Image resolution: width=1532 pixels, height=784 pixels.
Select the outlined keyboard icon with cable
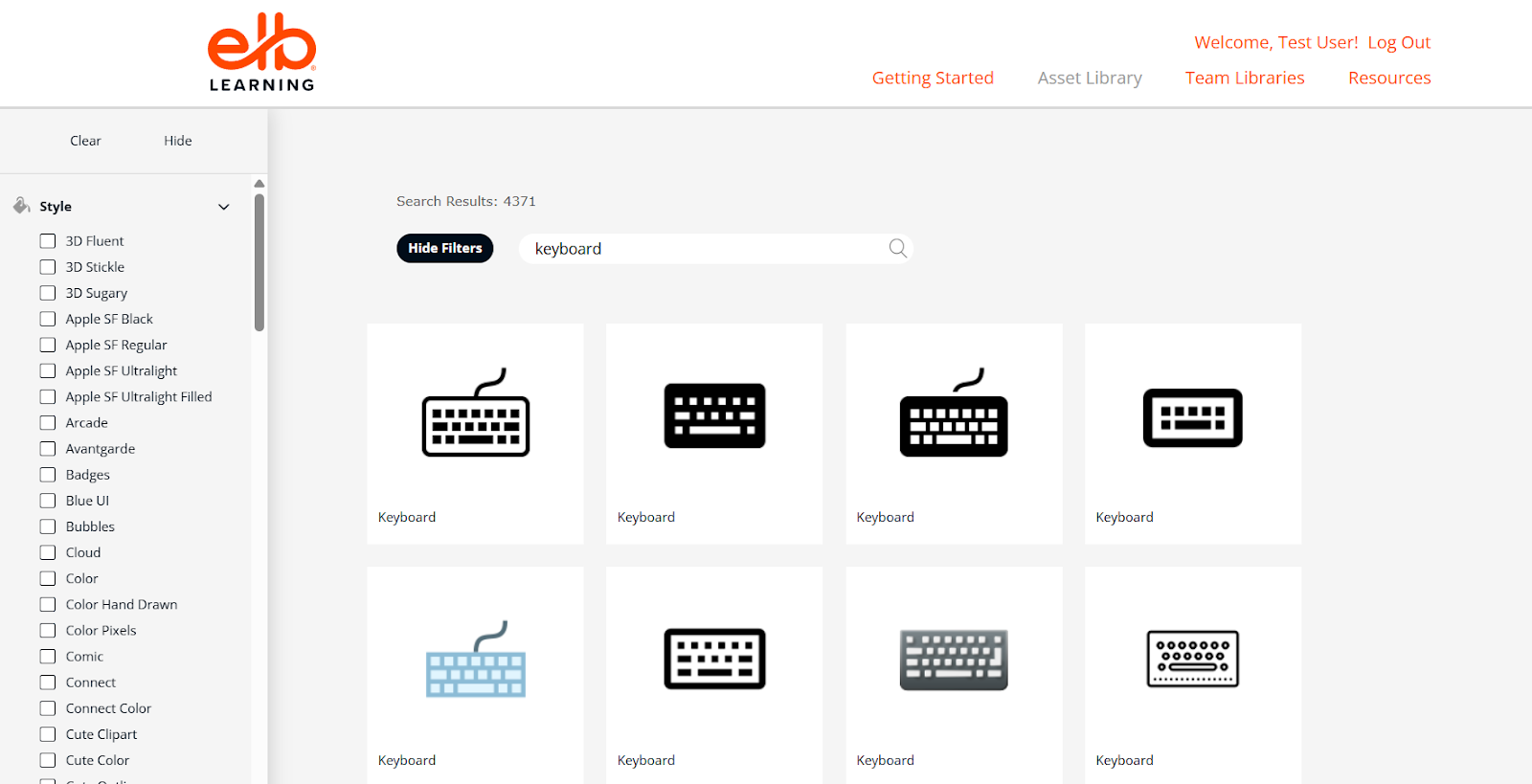(x=476, y=414)
